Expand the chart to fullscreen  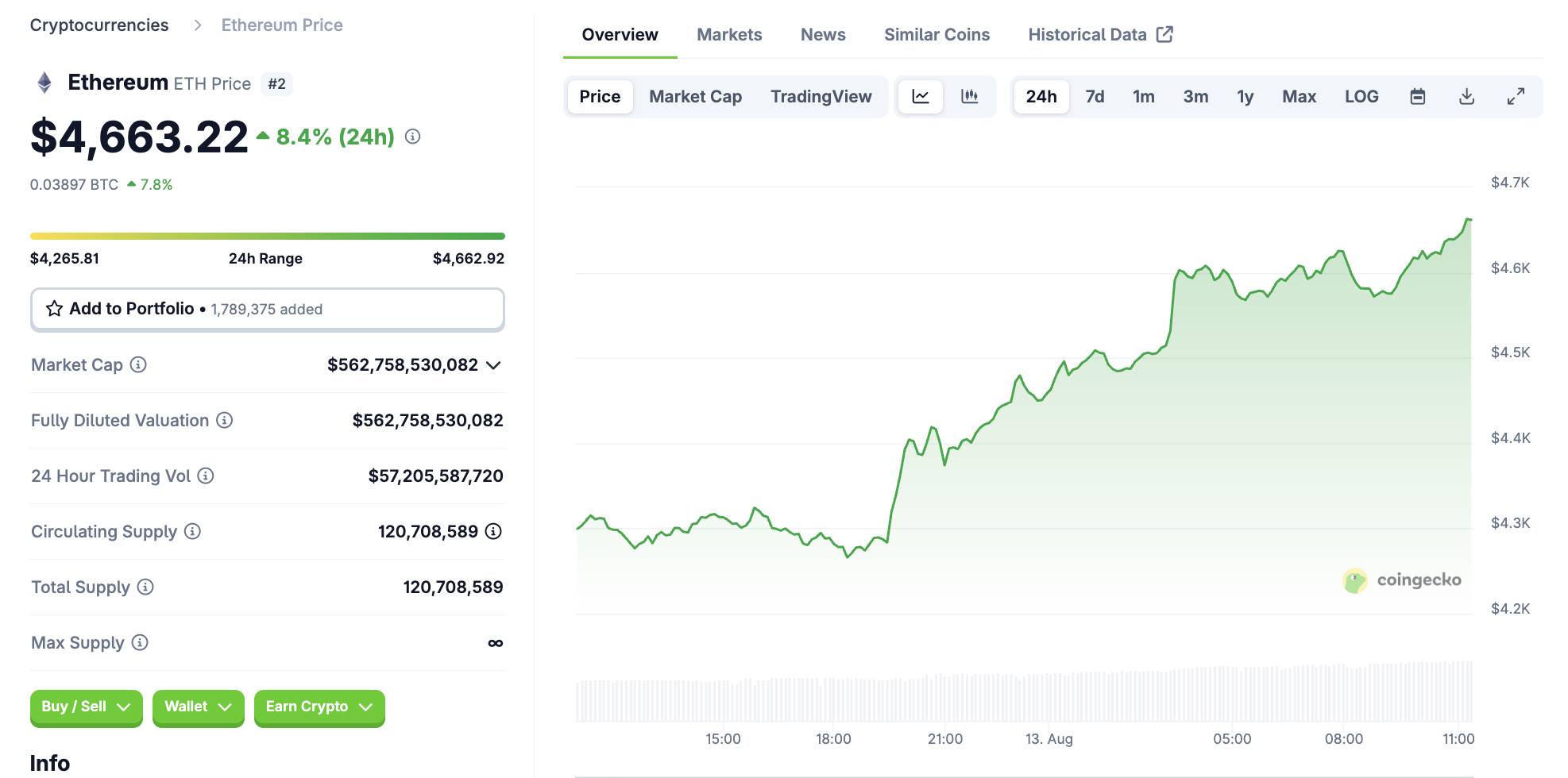(x=1516, y=97)
